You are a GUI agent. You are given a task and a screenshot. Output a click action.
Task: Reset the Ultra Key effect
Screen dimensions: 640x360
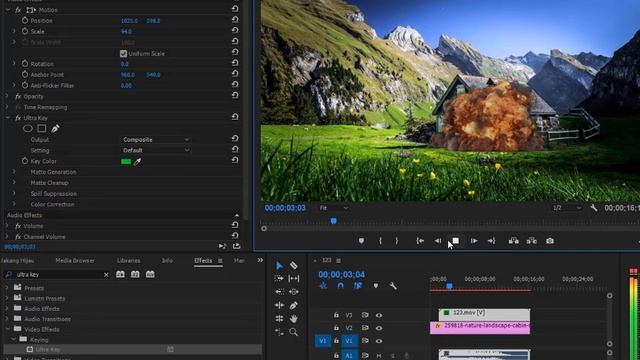pyautogui.click(x=235, y=117)
